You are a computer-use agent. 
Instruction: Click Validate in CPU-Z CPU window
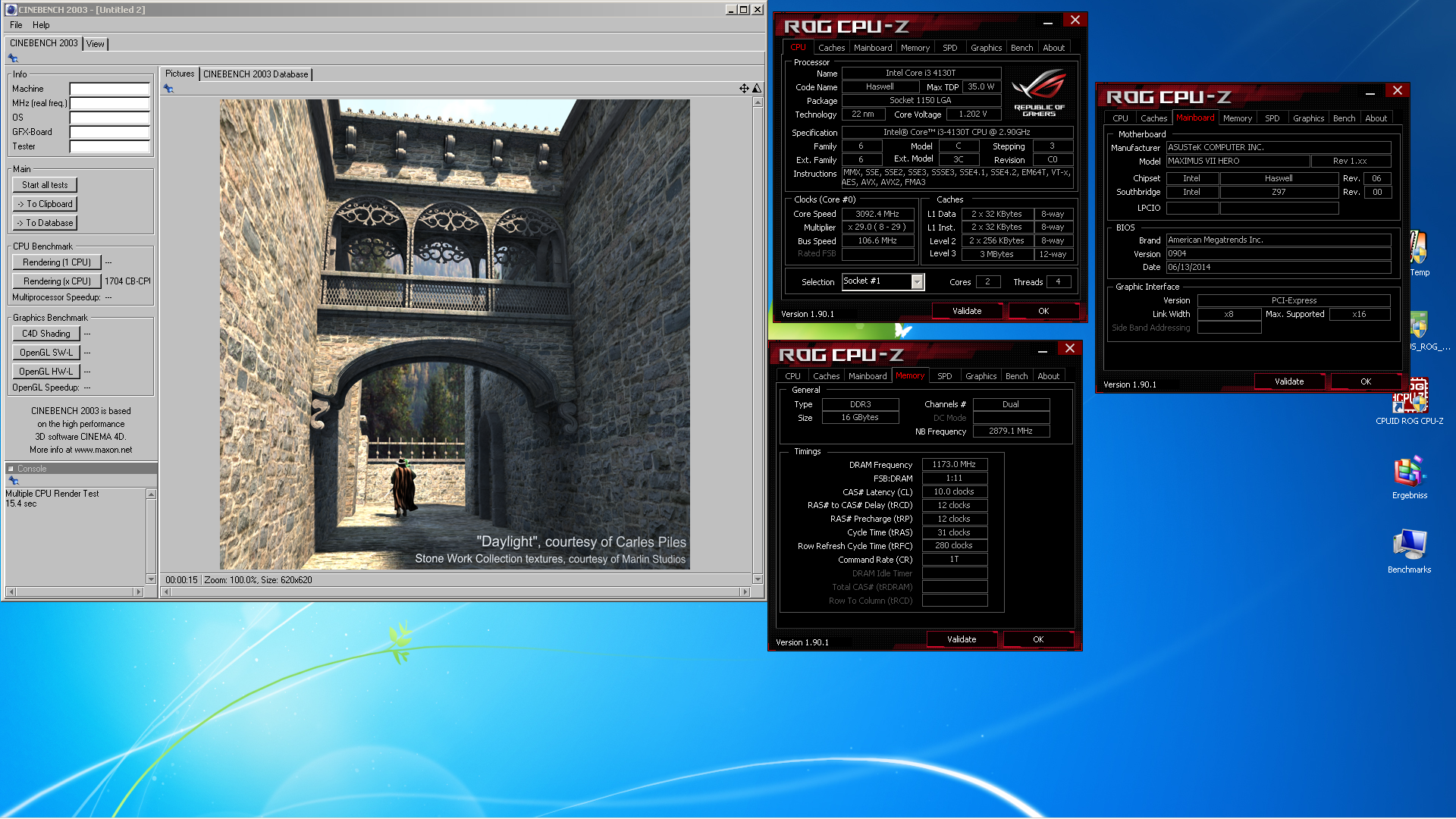click(x=967, y=311)
